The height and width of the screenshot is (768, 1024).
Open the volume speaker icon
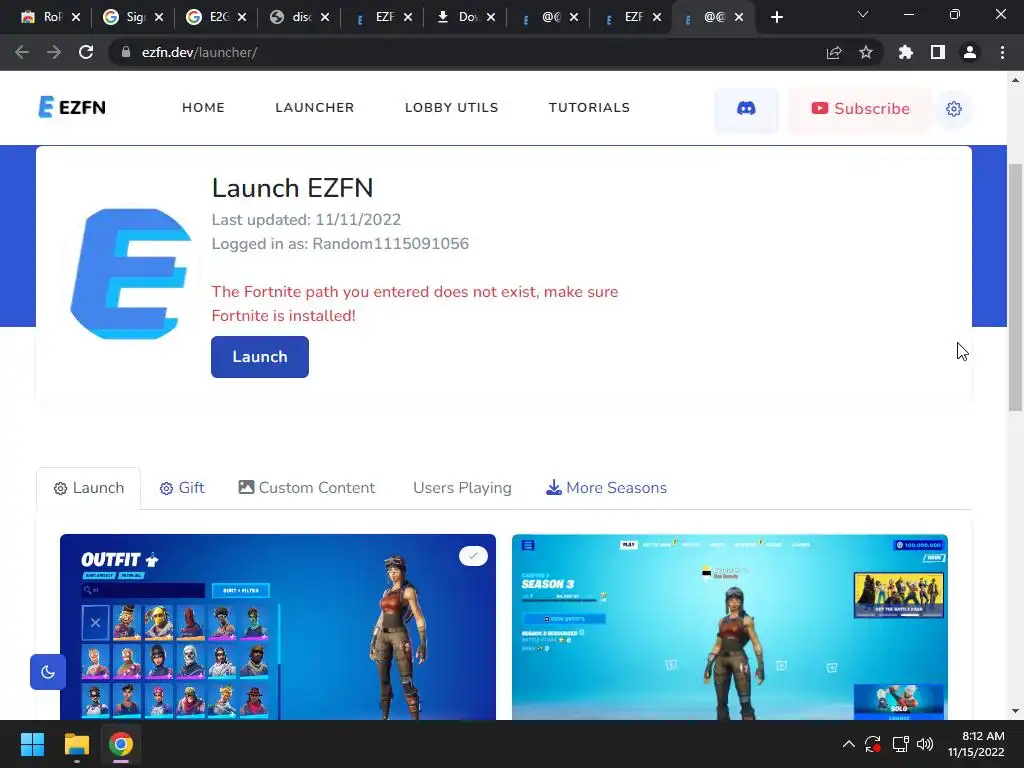tap(925, 744)
